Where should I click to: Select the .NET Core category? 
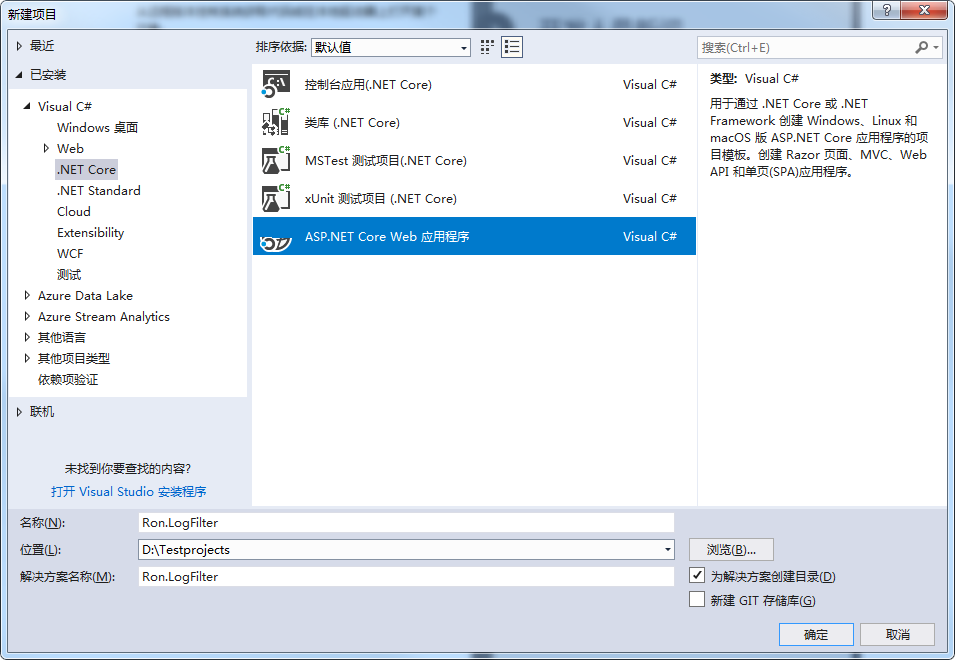(86, 169)
